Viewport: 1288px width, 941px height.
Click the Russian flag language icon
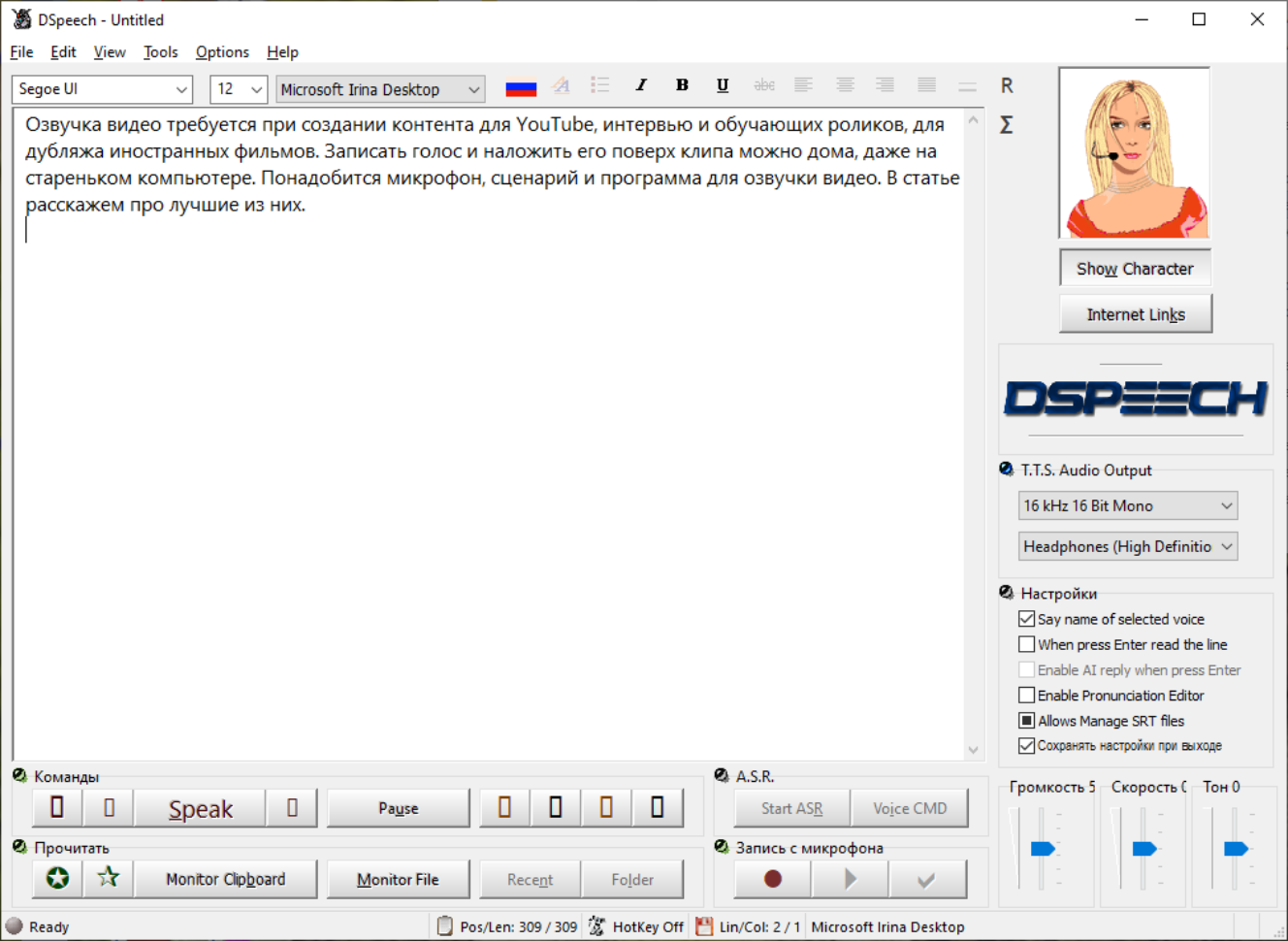click(x=521, y=88)
